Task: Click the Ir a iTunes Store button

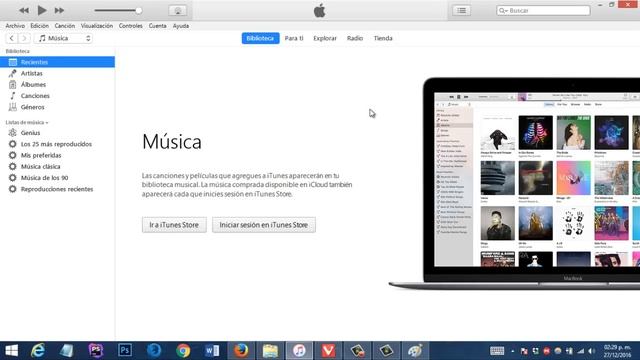Action: [174, 225]
